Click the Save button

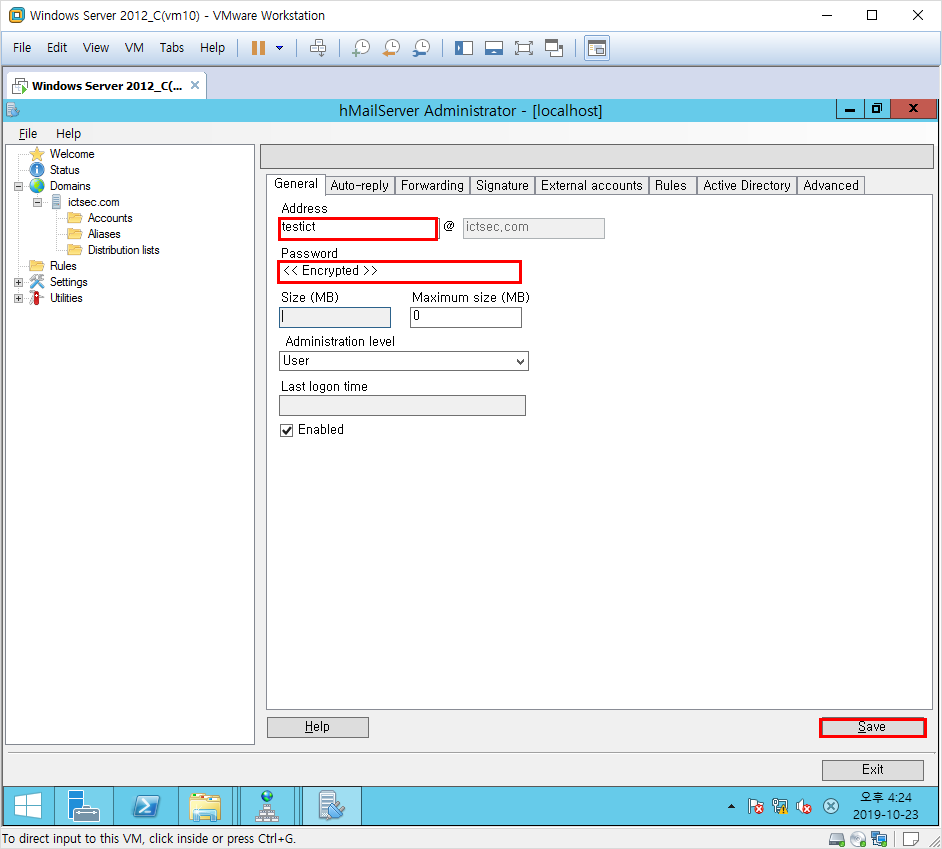click(872, 727)
